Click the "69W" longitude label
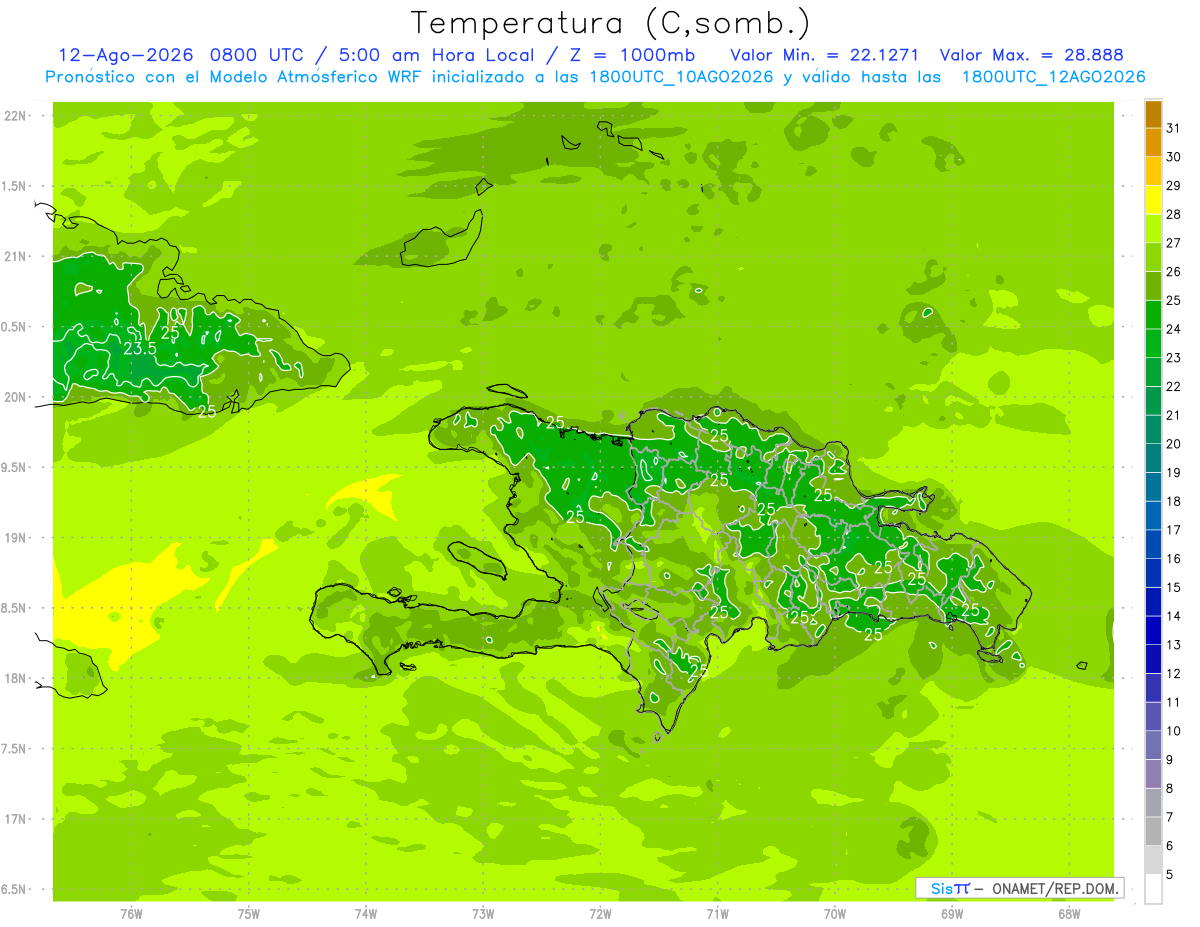This screenshot has width=1200, height=927. 952,914
